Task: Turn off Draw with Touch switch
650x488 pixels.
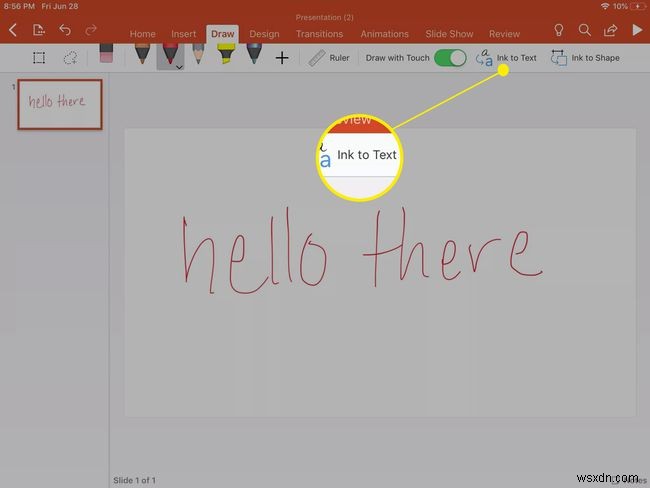Action: [450, 58]
